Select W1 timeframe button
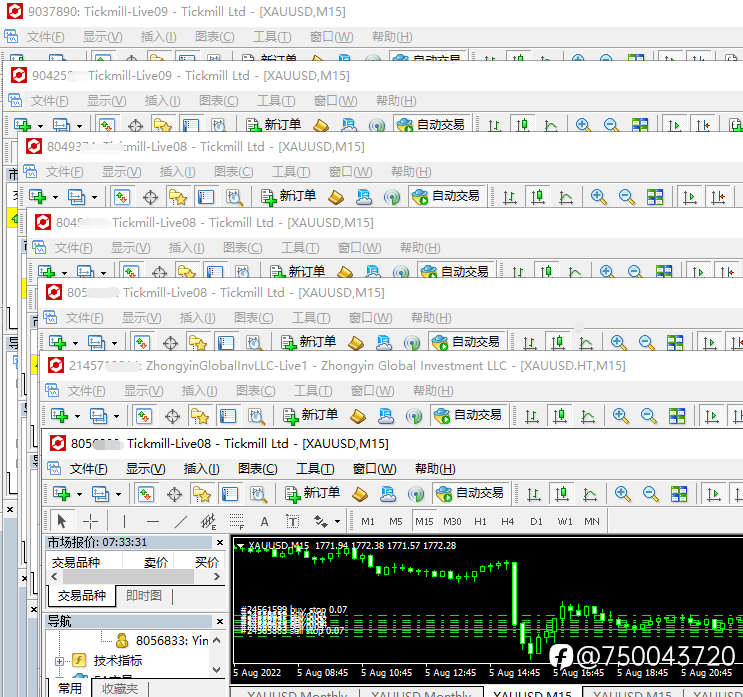Image resolution: width=743 pixels, height=697 pixels. pos(564,521)
